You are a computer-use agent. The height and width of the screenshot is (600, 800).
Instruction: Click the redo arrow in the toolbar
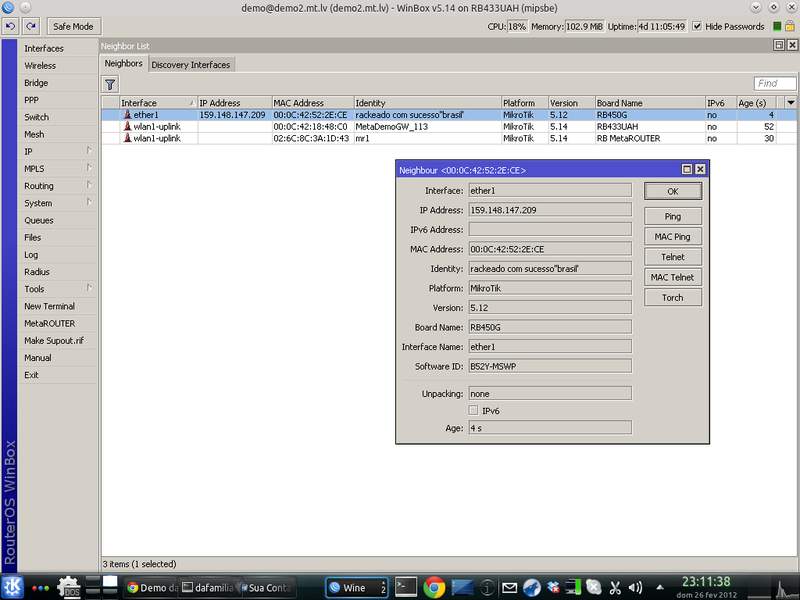tap(30, 26)
